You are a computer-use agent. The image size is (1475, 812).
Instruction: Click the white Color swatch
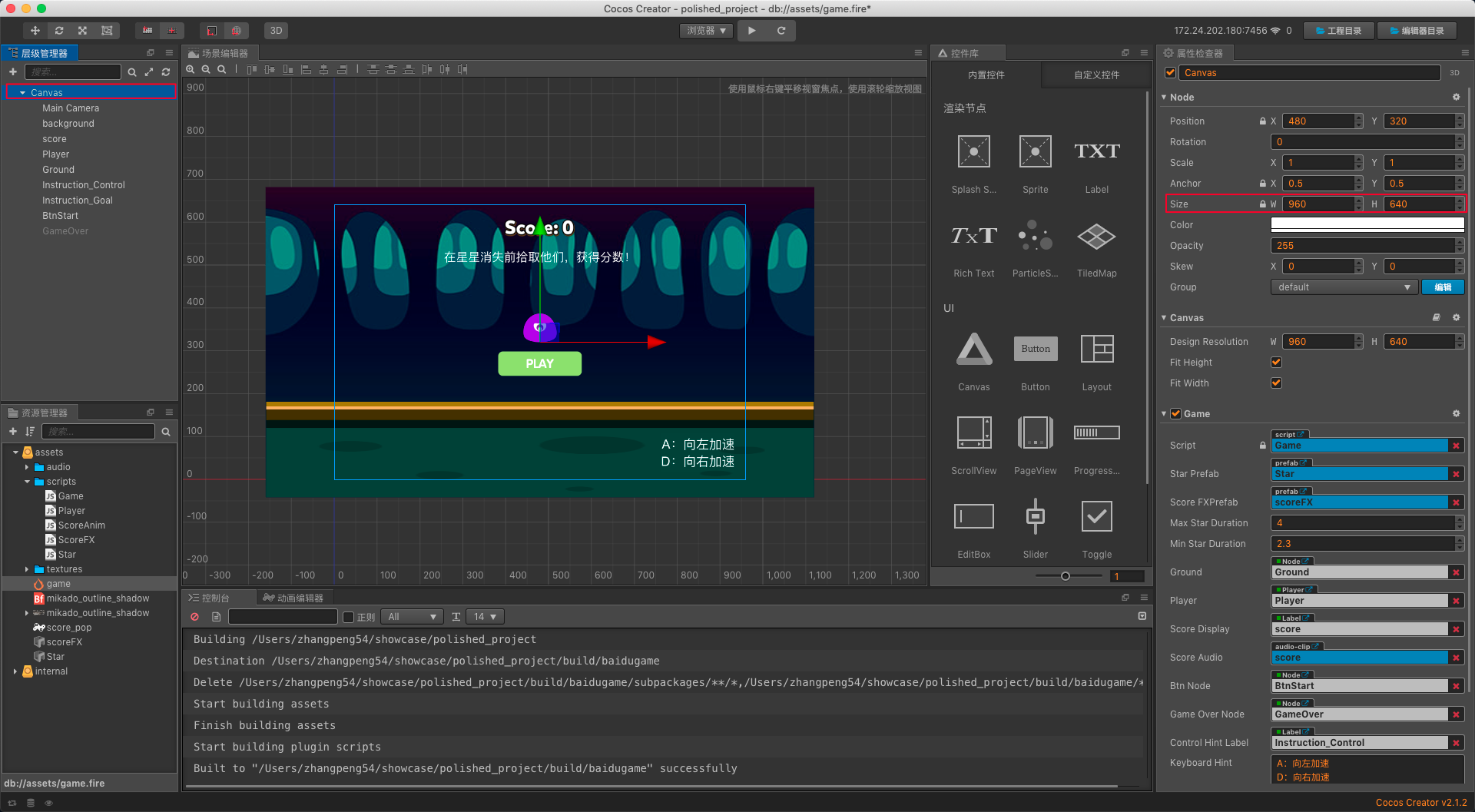pyautogui.click(x=1367, y=225)
